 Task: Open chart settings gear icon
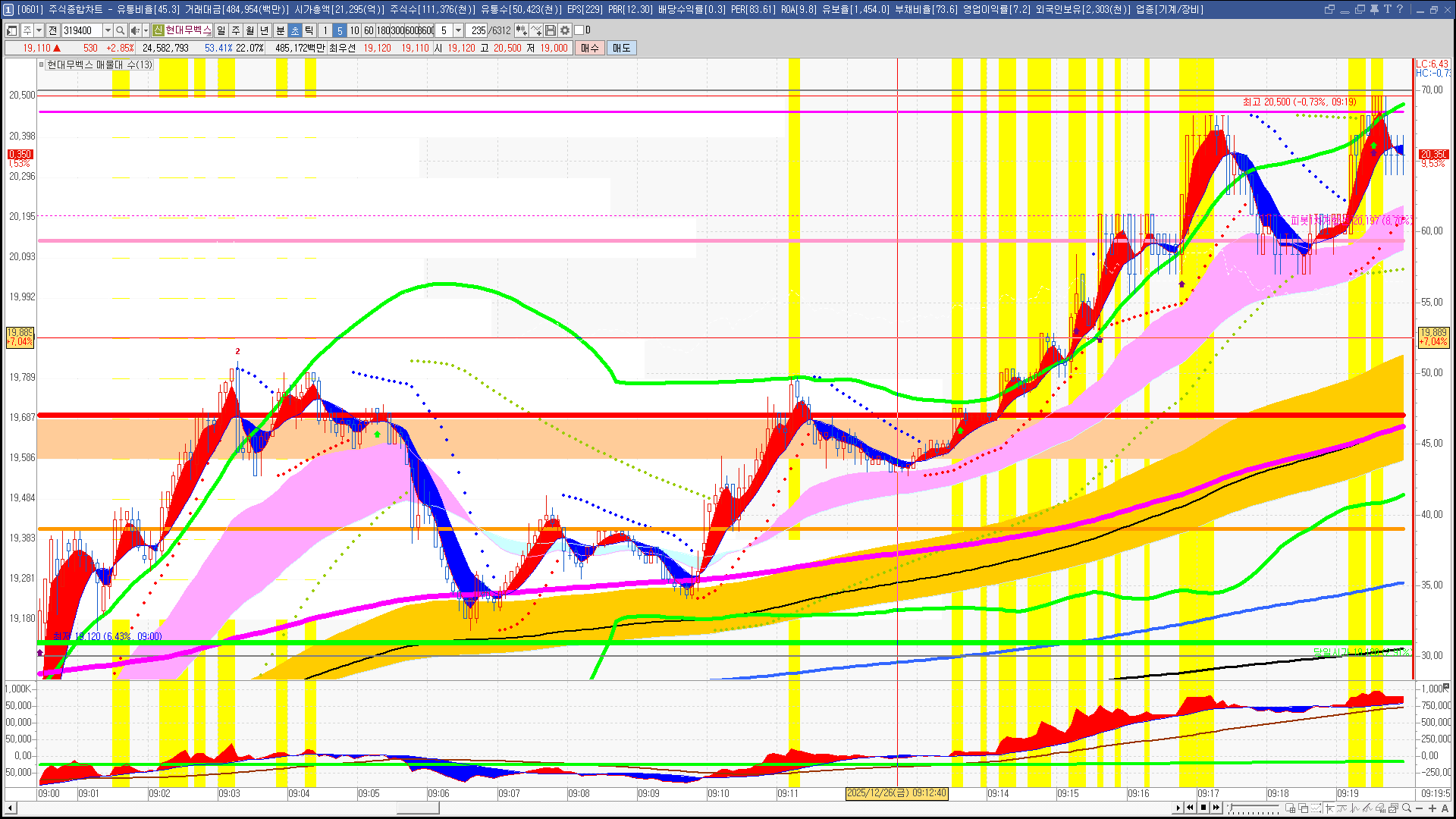pos(565,30)
